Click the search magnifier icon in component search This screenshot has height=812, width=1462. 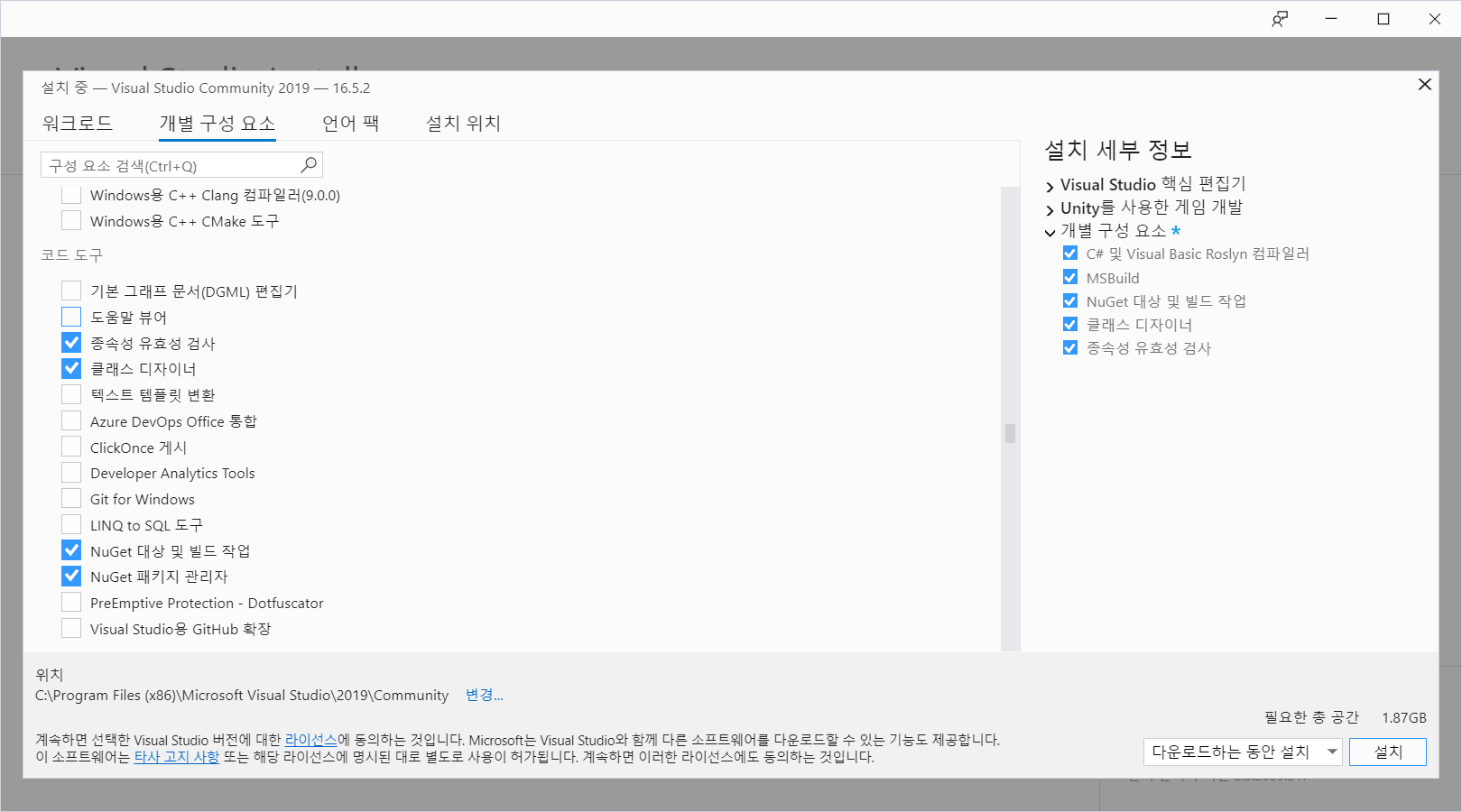coord(309,164)
